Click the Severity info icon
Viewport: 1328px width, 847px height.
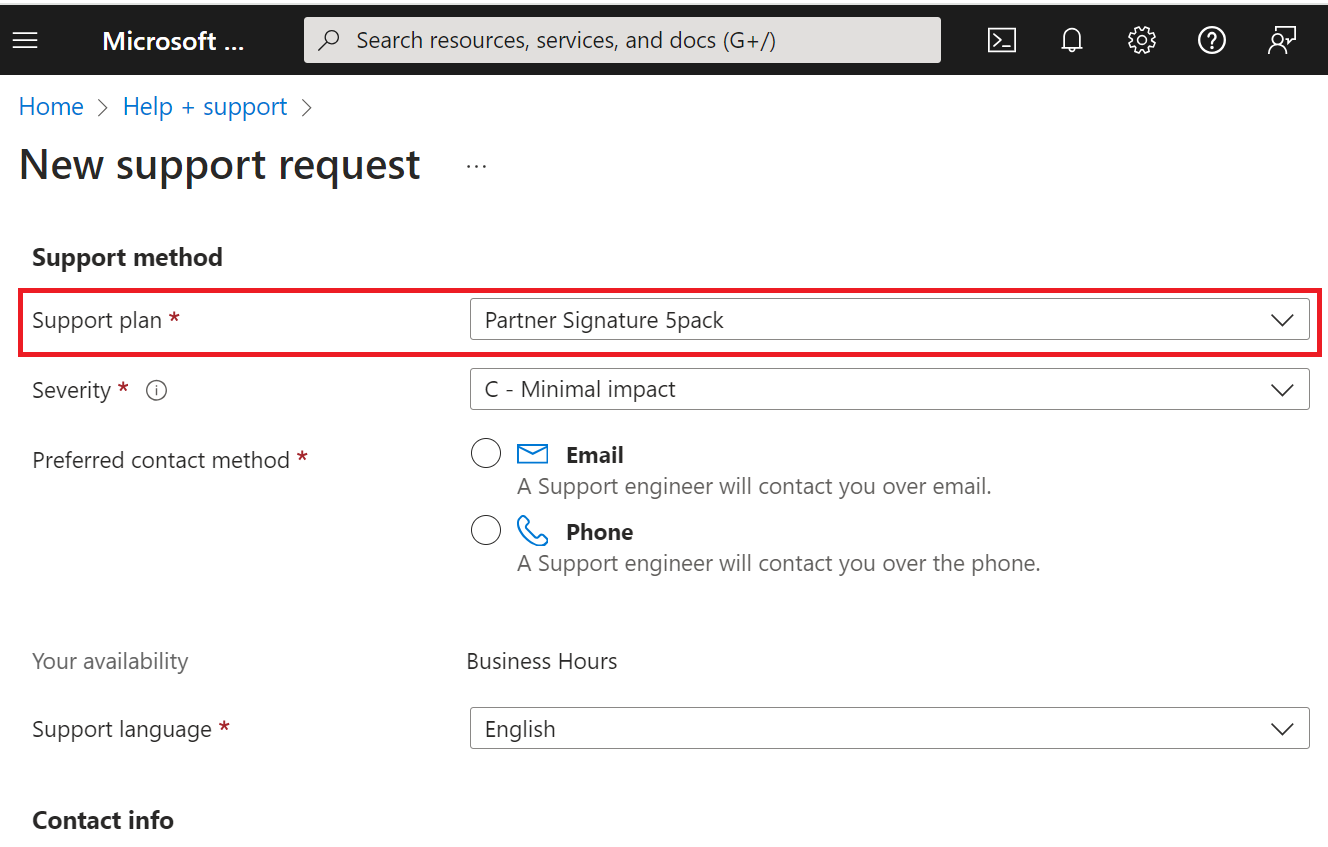(156, 390)
